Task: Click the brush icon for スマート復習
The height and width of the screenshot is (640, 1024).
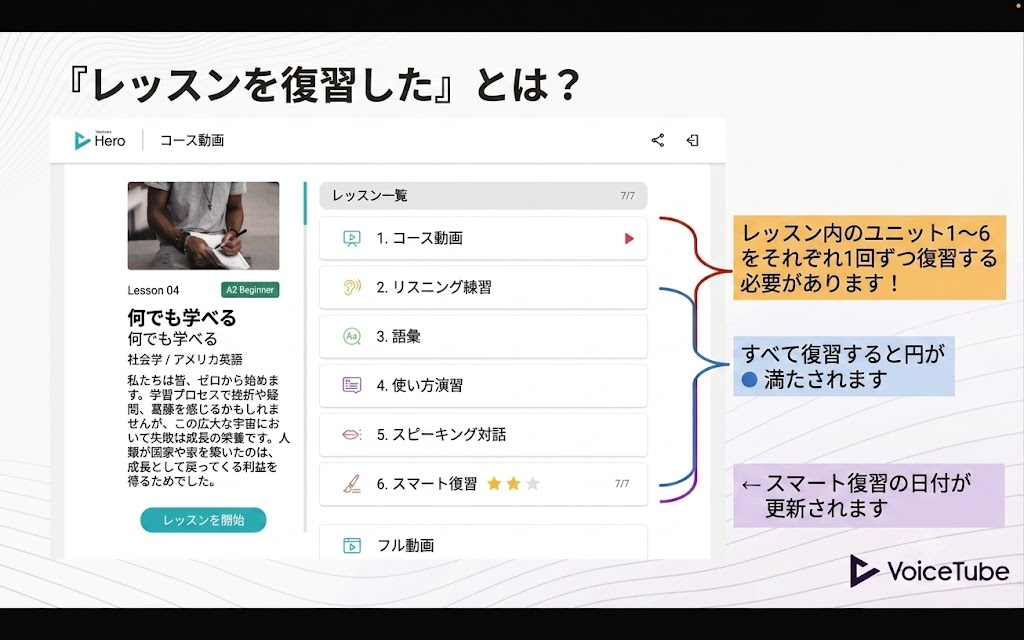Action: click(x=351, y=484)
